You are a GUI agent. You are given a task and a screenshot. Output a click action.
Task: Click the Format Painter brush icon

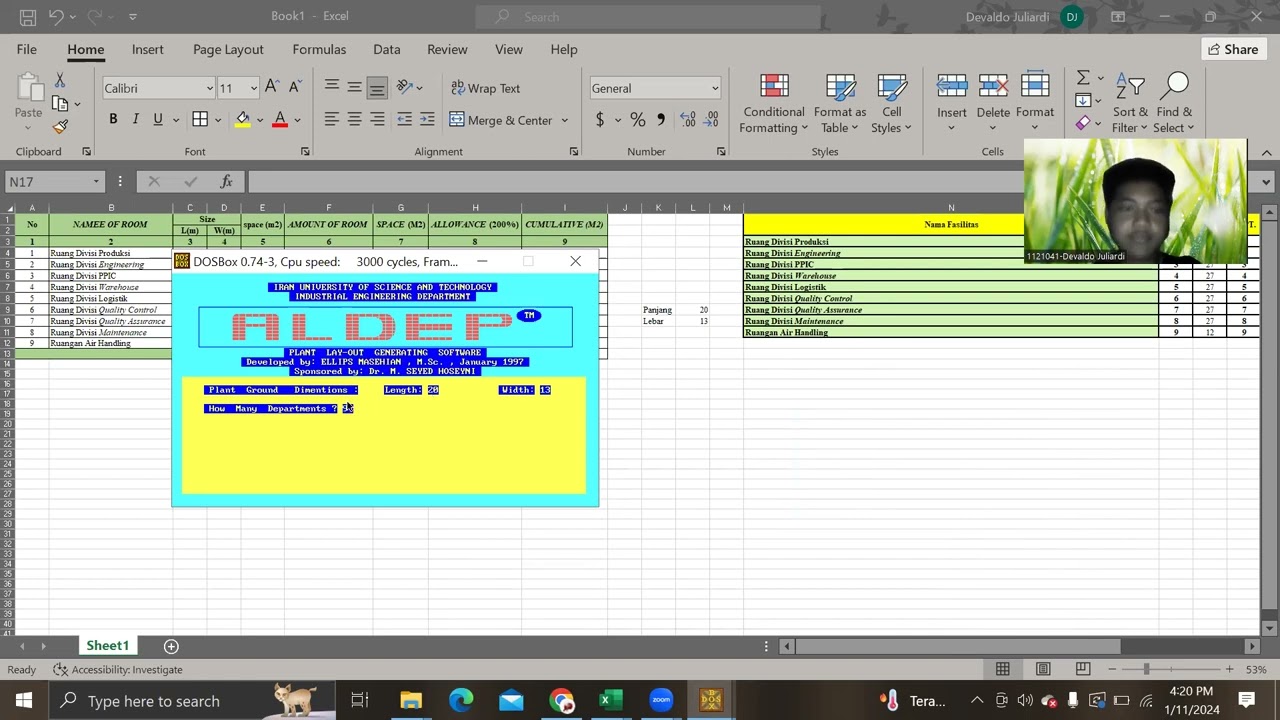point(60,126)
